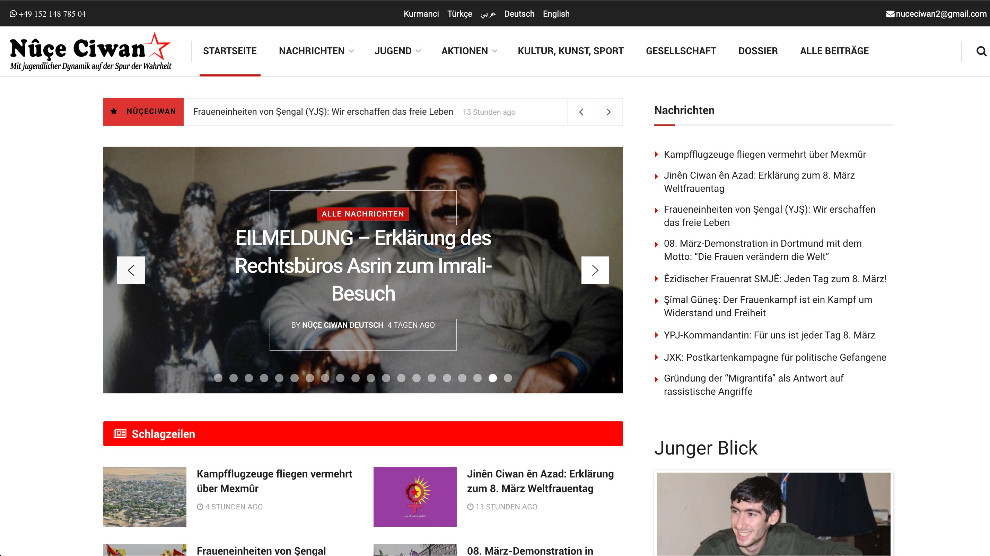Open the Startseite tab

coord(230,51)
